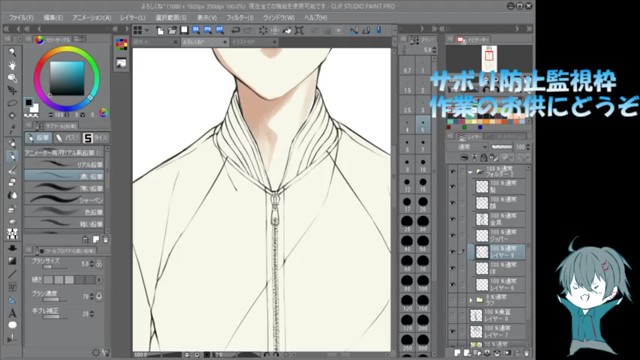Adjust layer opacity stepper next to 100
This screenshot has width=640, height=360.
(x=529, y=147)
